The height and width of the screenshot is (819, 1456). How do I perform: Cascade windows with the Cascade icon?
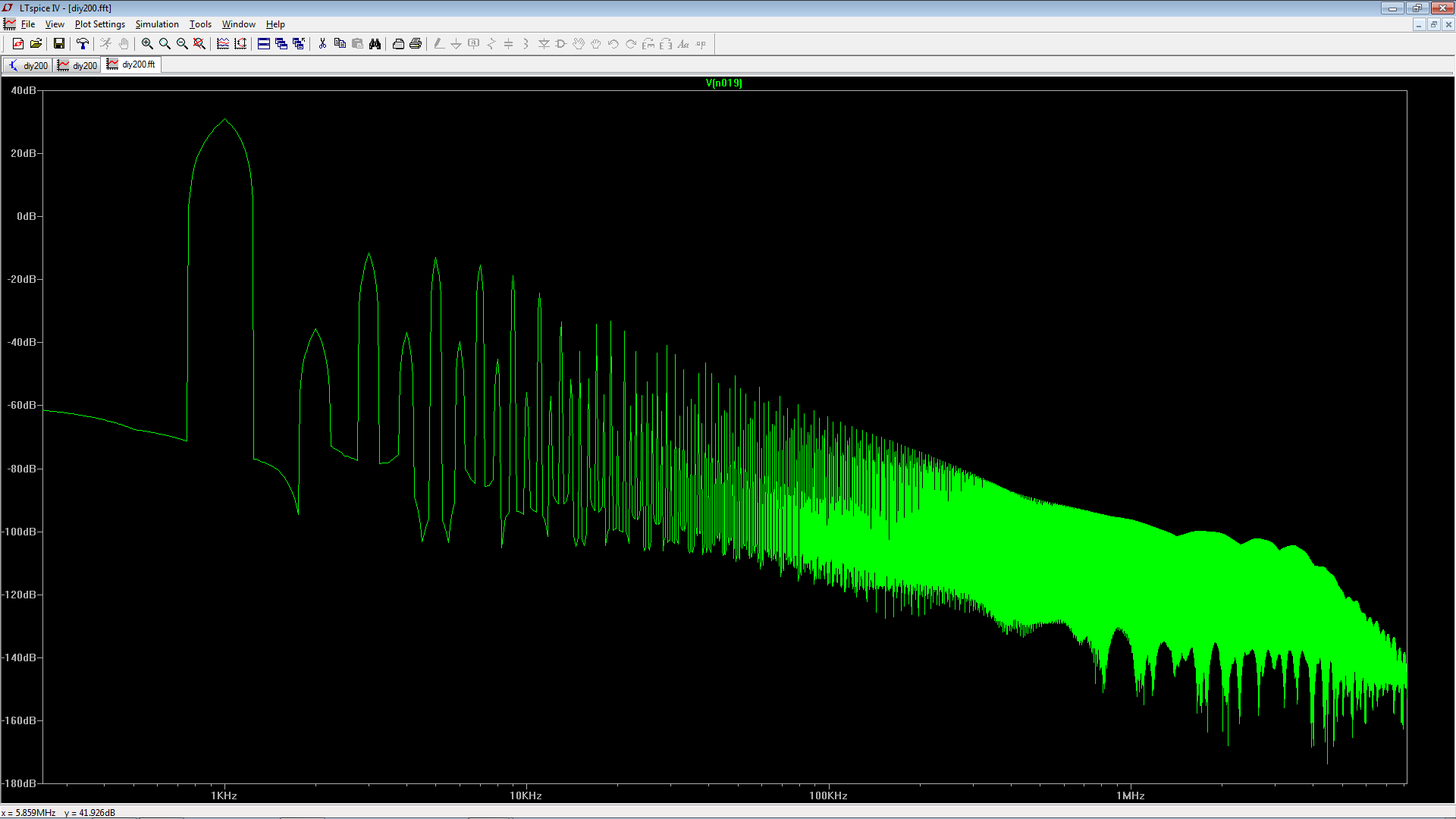[x=281, y=44]
